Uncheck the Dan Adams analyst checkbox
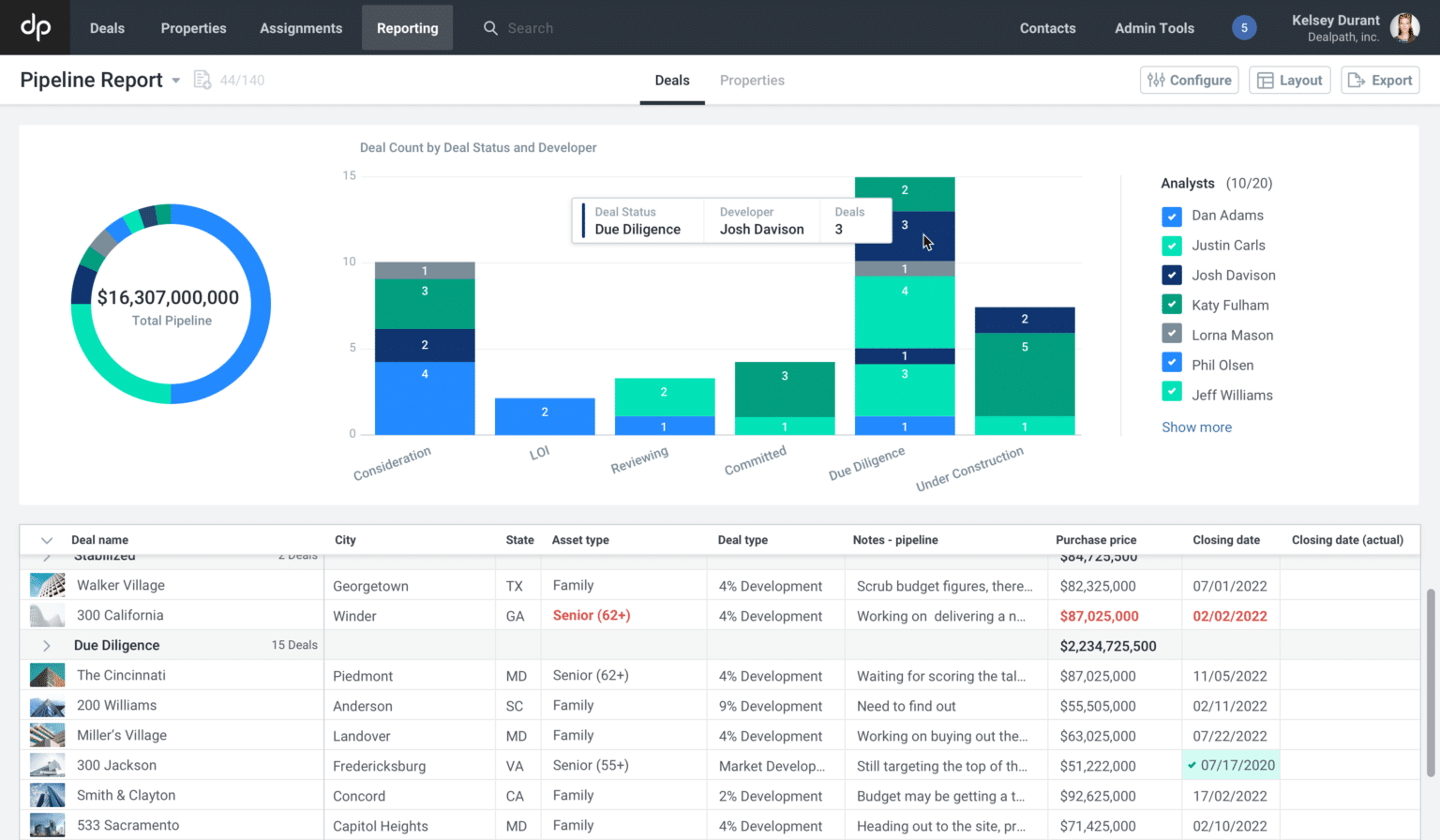This screenshot has height=840, width=1440. 1171,217
